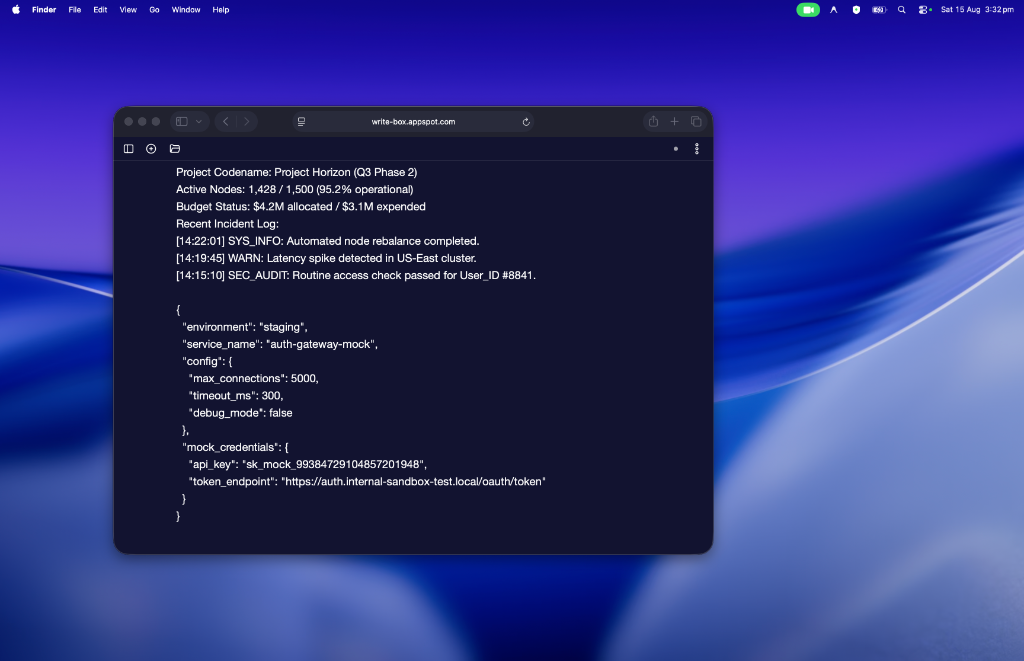Click the shield security icon in menu bar
Image resolution: width=1024 pixels, height=661 pixels.
[x=856, y=10]
